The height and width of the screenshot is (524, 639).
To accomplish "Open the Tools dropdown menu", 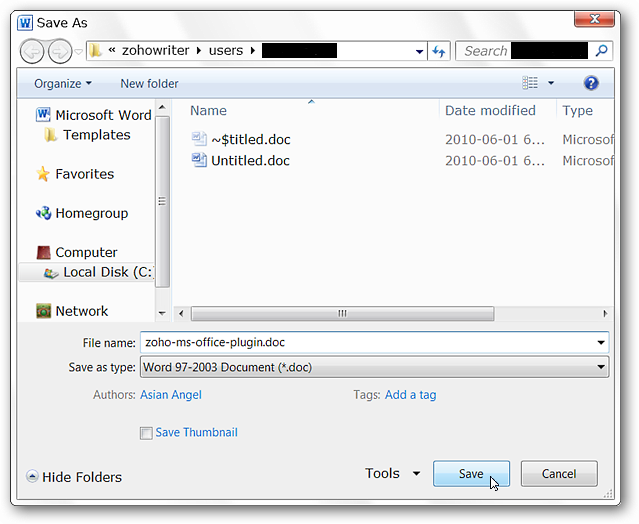I will pyautogui.click(x=392, y=473).
